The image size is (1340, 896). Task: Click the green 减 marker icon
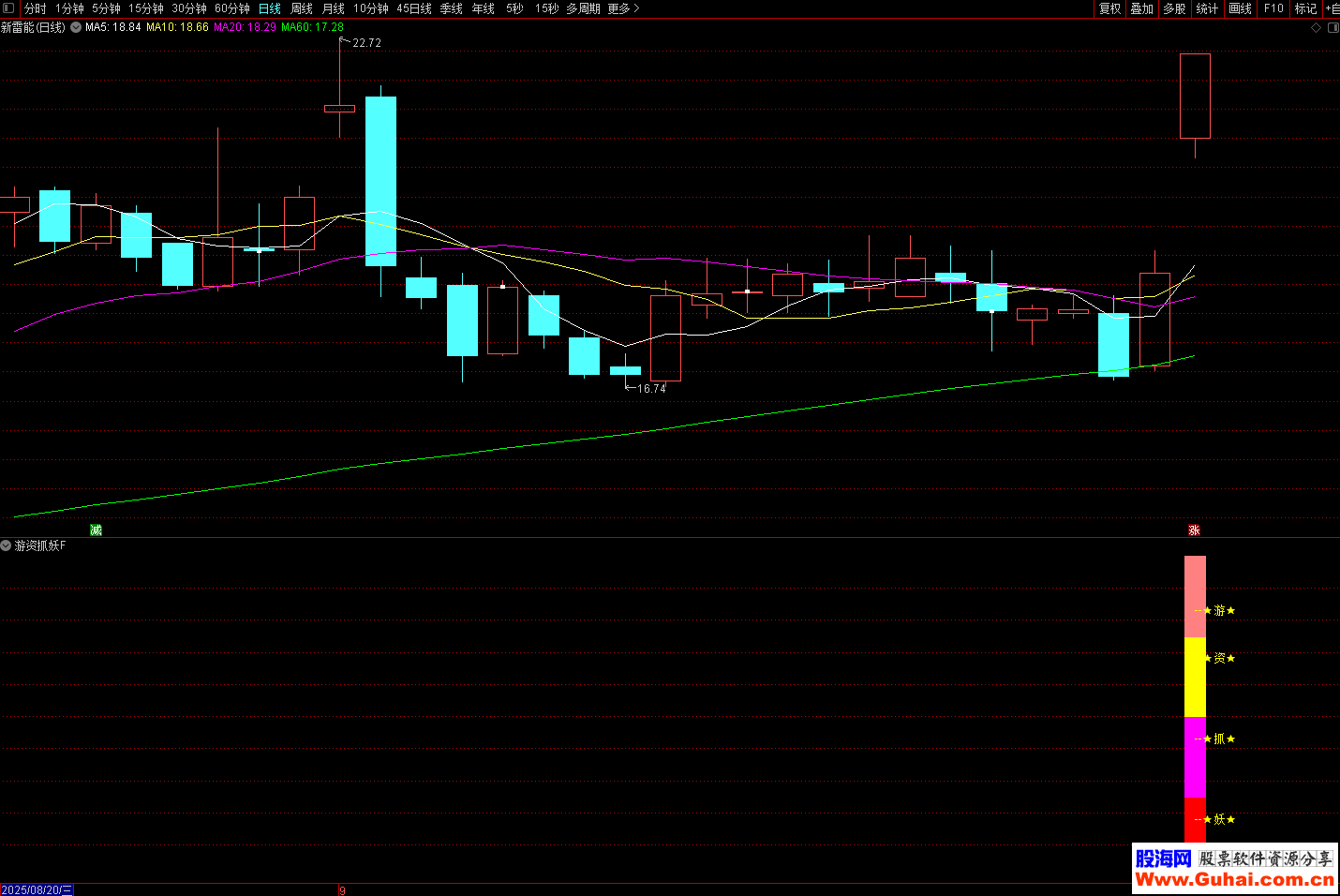coord(96,530)
